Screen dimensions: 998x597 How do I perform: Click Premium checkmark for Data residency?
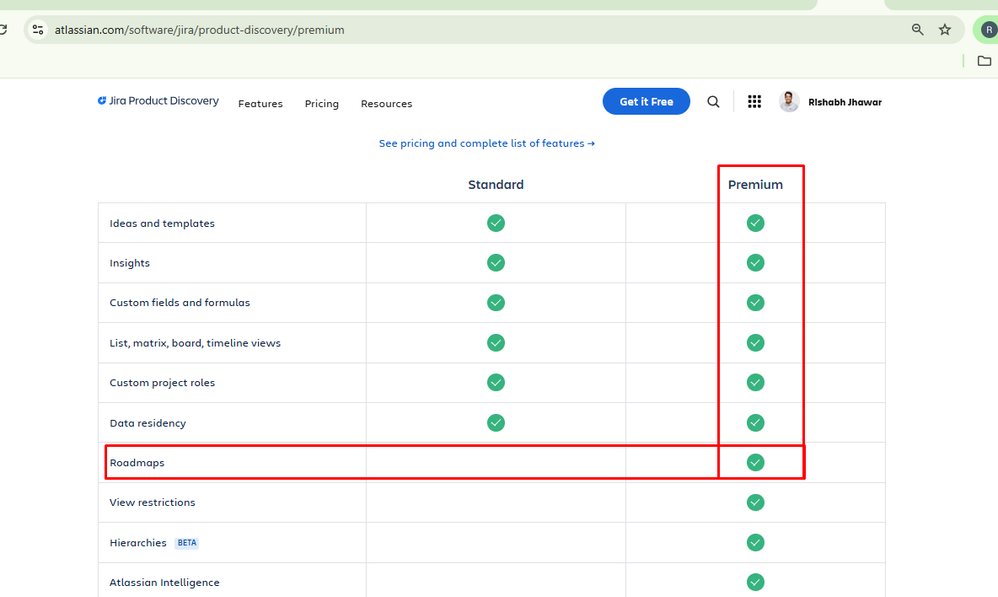point(756,423)
